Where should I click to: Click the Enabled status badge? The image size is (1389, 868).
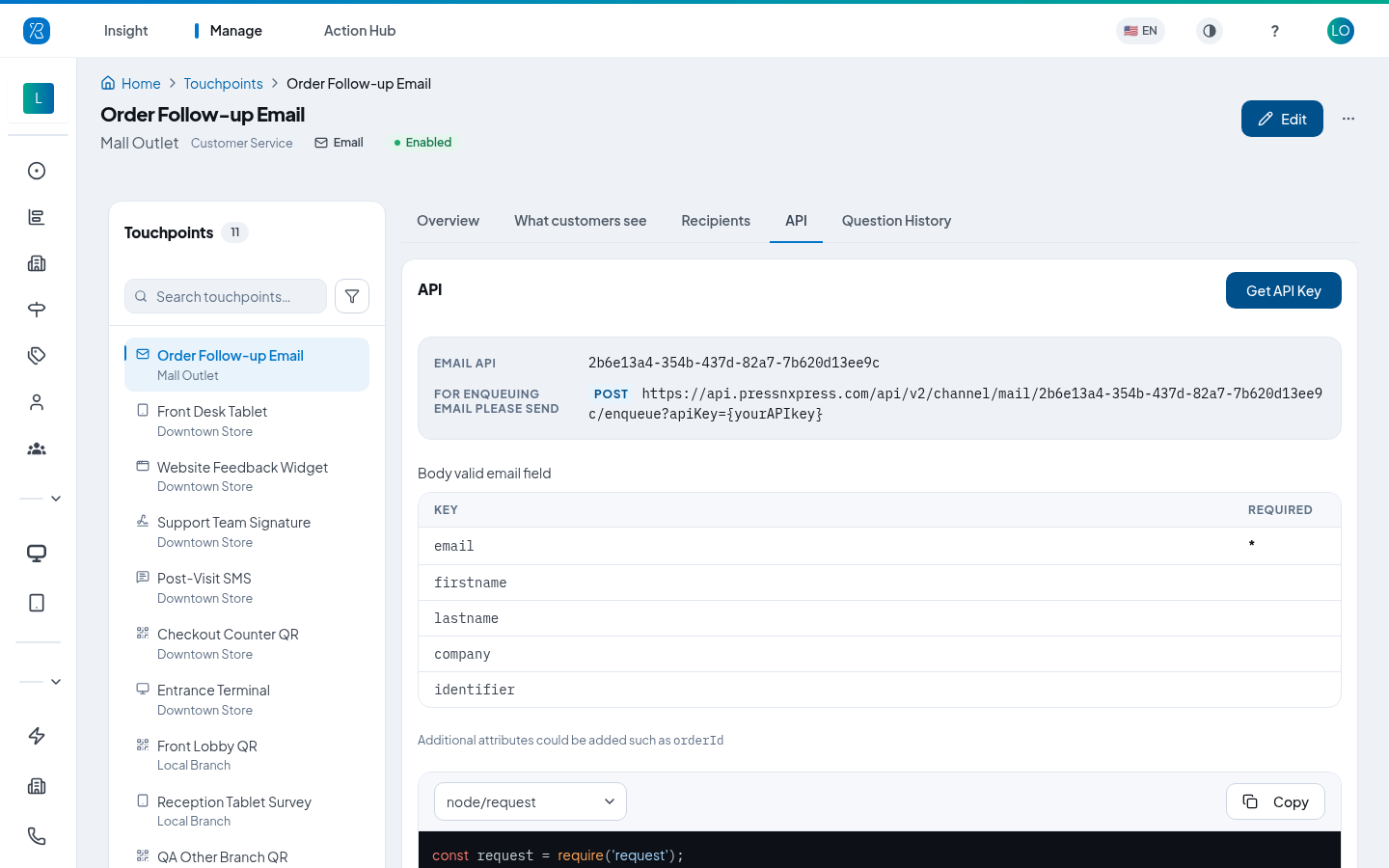[422, 143]
